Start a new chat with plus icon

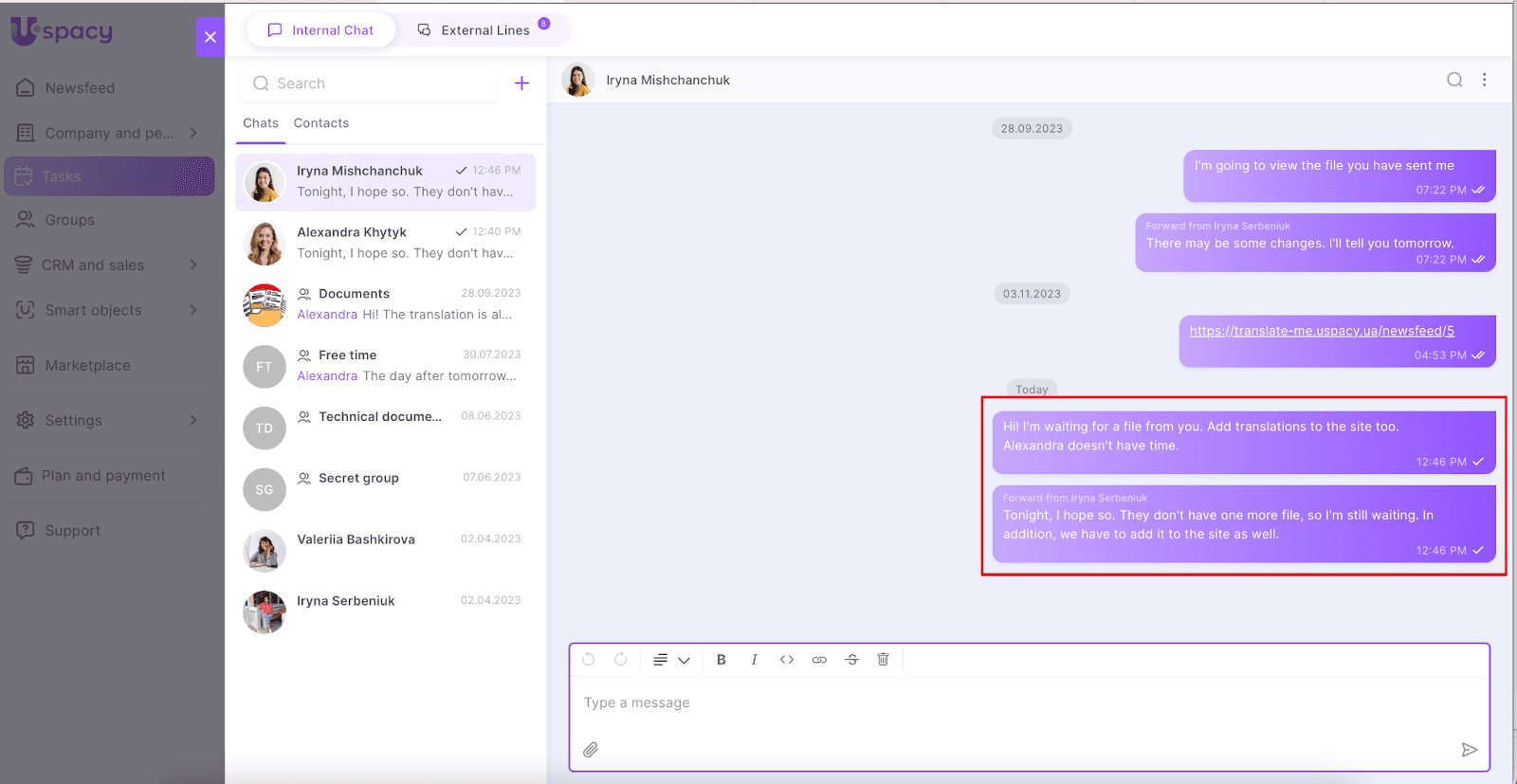coord(521,83)
